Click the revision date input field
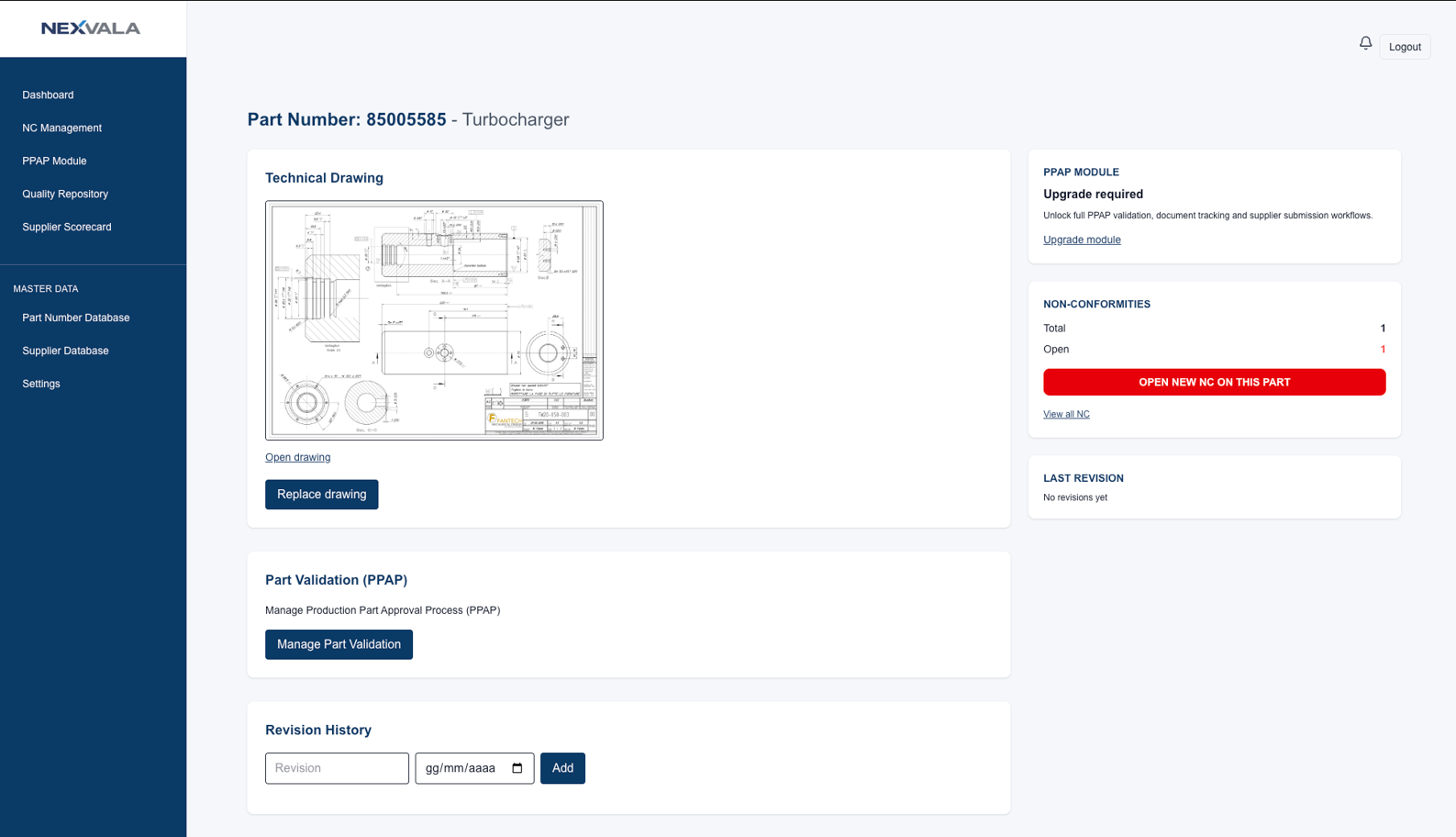This screenshot has height=837, width=1456. click(x=474, y=768)
